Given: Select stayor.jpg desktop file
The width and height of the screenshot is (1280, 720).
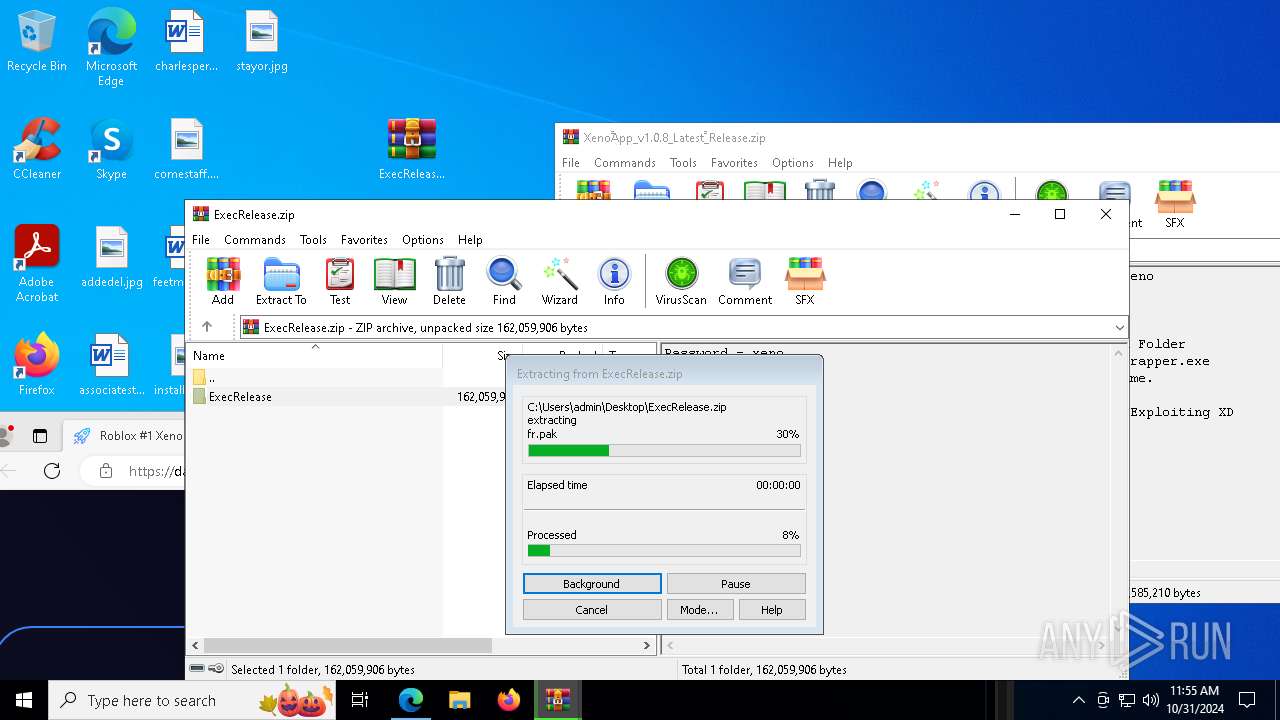Looking at the screenshot, I should (x=262, y=42).
